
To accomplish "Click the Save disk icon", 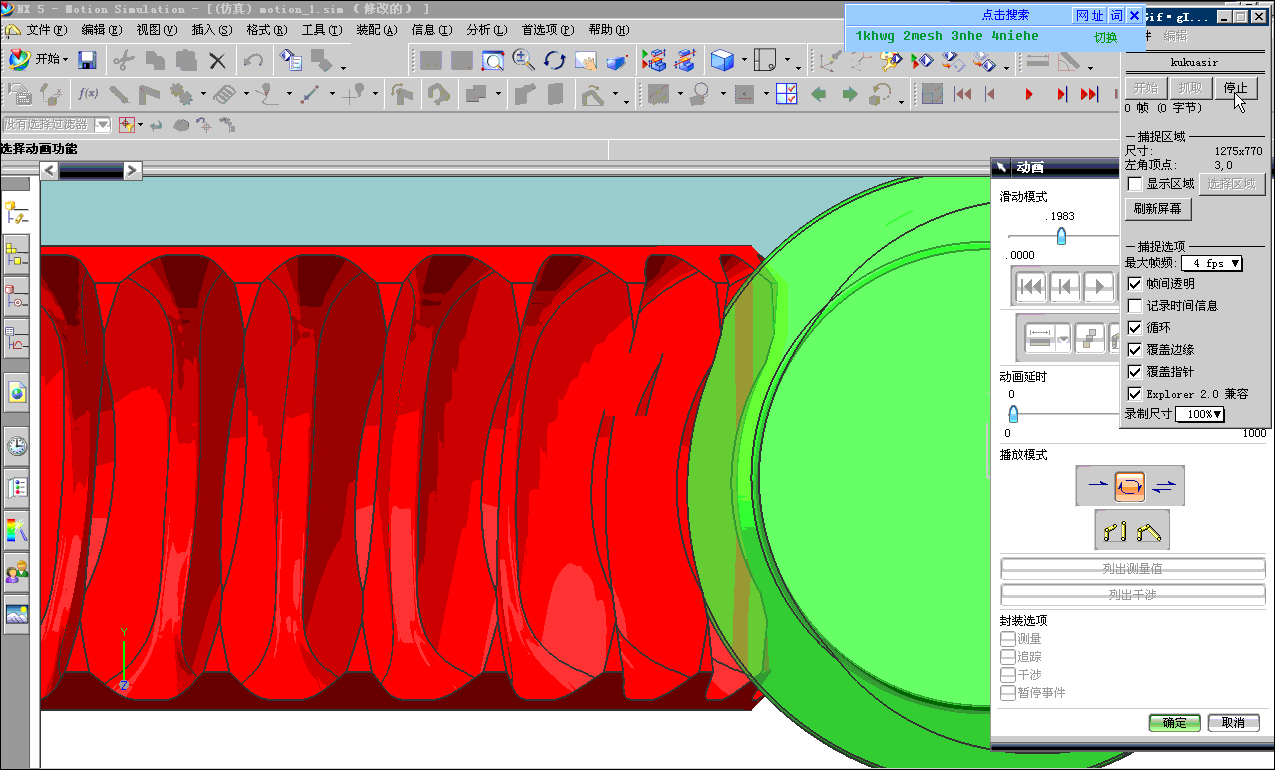I will 87,60.
